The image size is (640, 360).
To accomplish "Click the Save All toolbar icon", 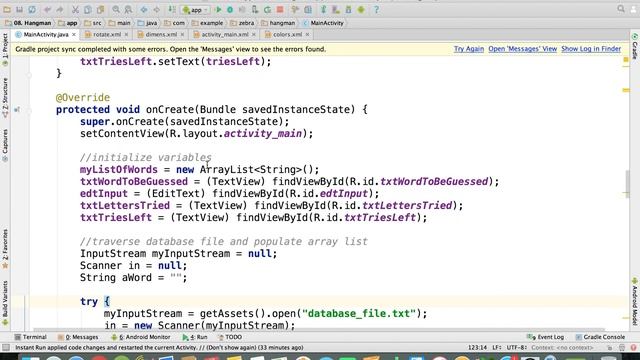I will click(20, 9).
